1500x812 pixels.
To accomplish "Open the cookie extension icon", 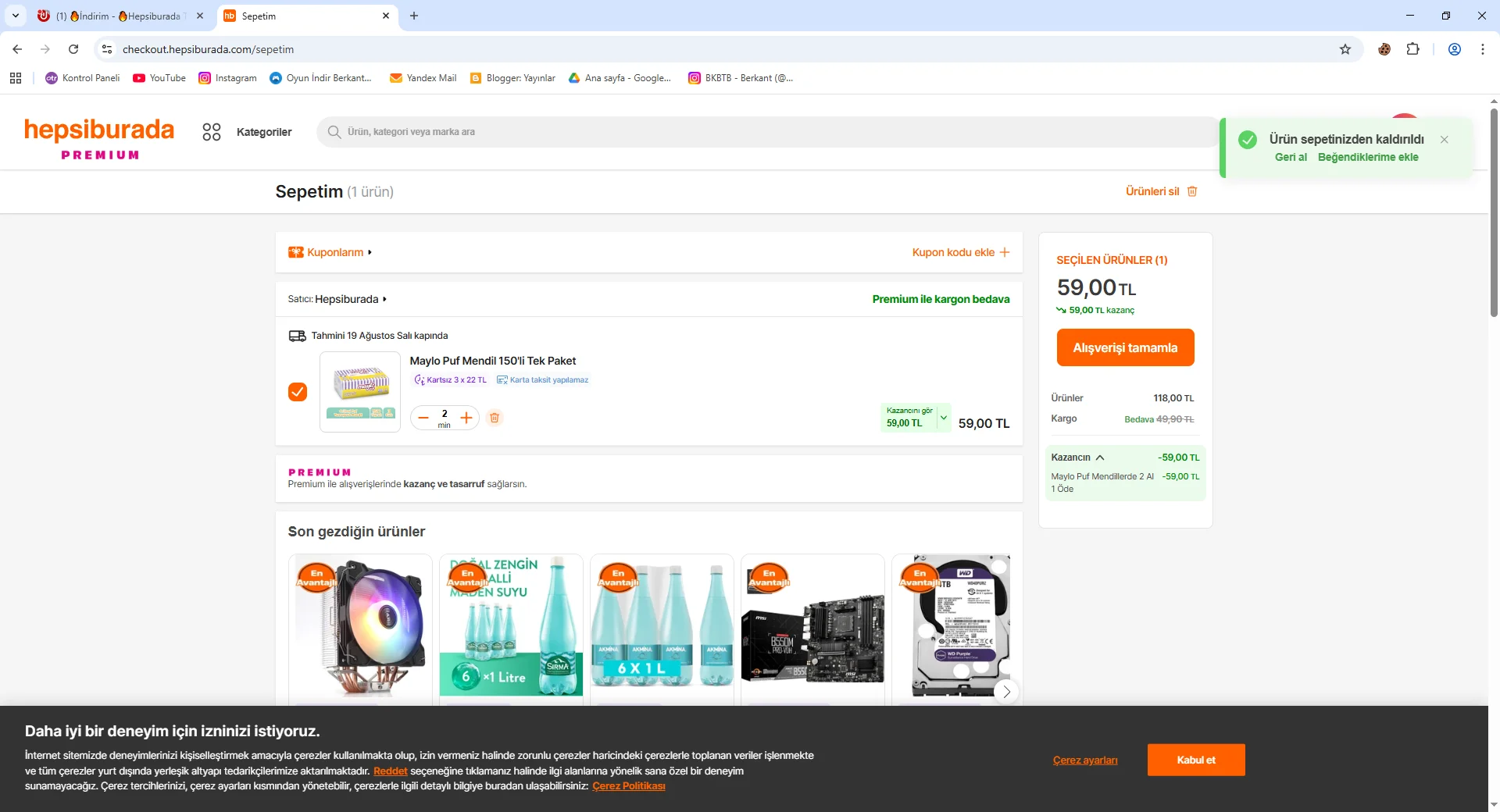I will click(x=1384, y=49).
